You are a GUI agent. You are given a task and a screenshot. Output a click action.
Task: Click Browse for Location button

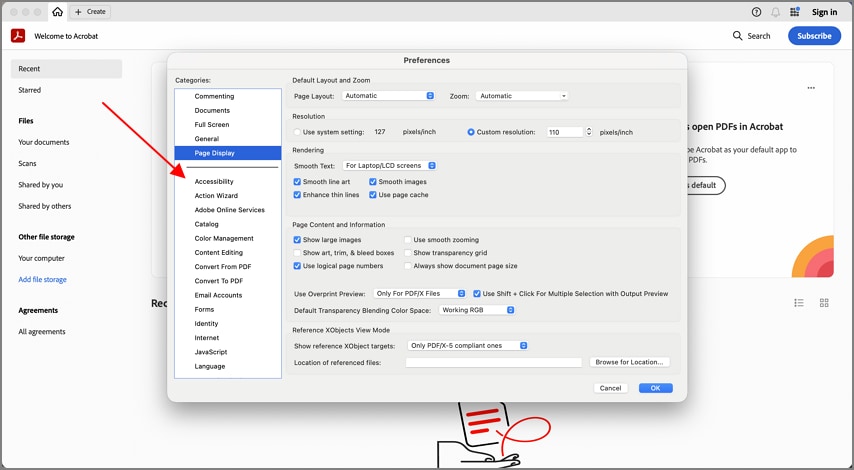(629, 362)
